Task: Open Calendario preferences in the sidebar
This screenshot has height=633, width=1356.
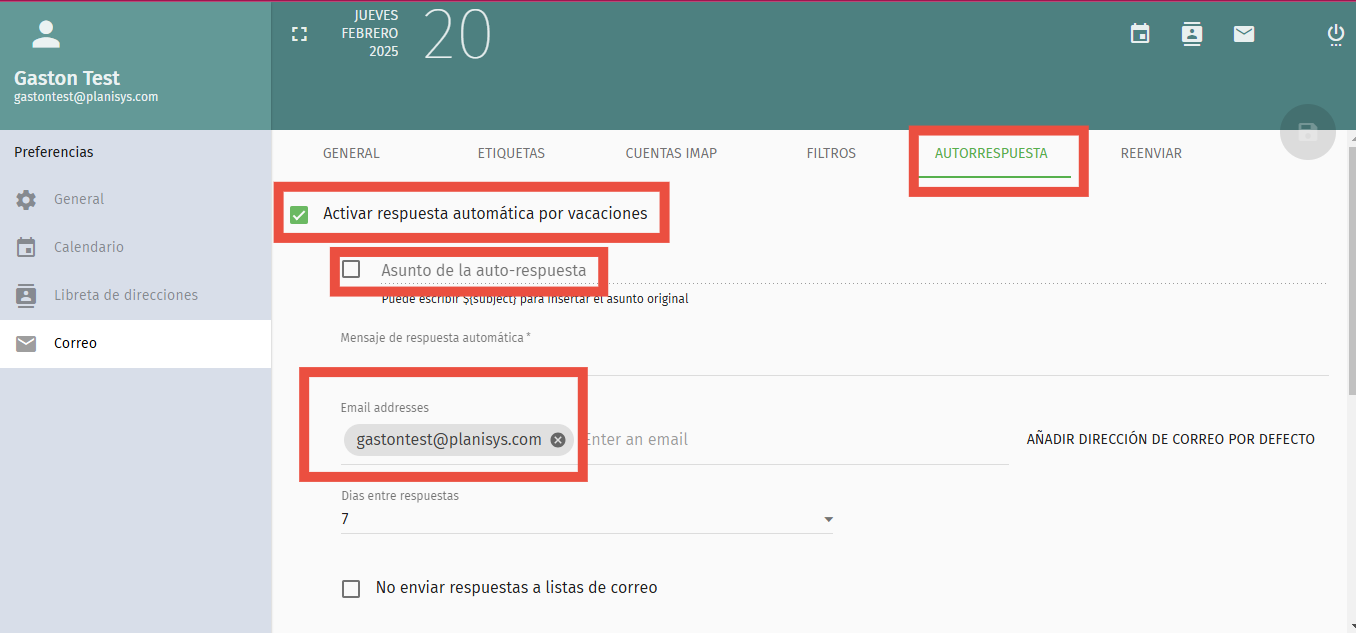Action: 25,247
